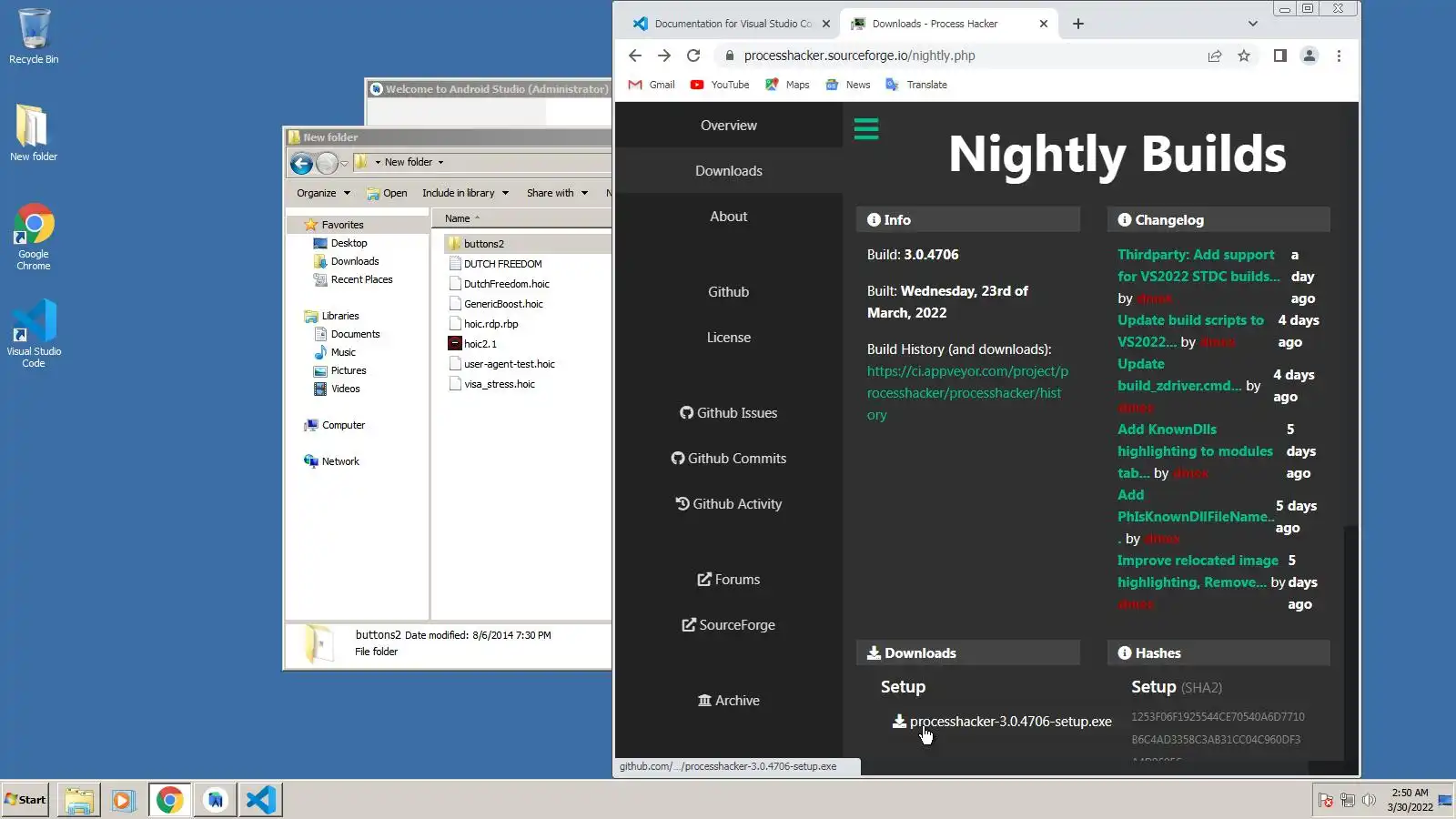Image resolution: width=1456 pixels, height=819 pixels.
Task: Open Github link in the sidebar
Action: coord(728,292)
